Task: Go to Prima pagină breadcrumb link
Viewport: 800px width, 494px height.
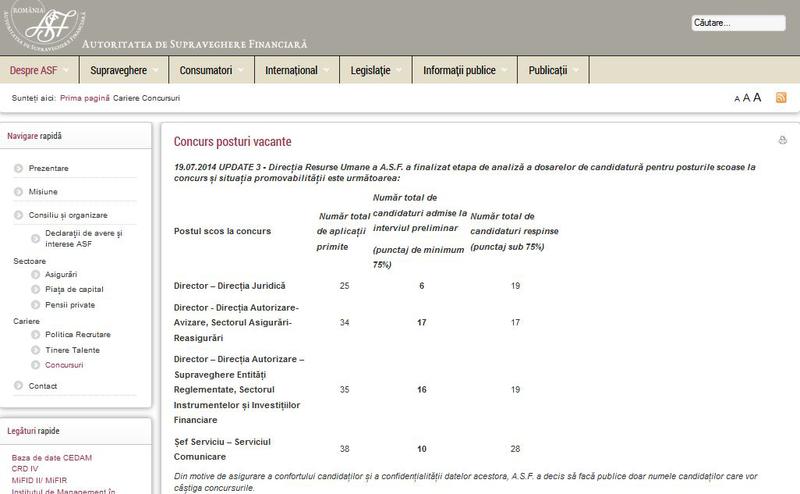Action: 85,98
